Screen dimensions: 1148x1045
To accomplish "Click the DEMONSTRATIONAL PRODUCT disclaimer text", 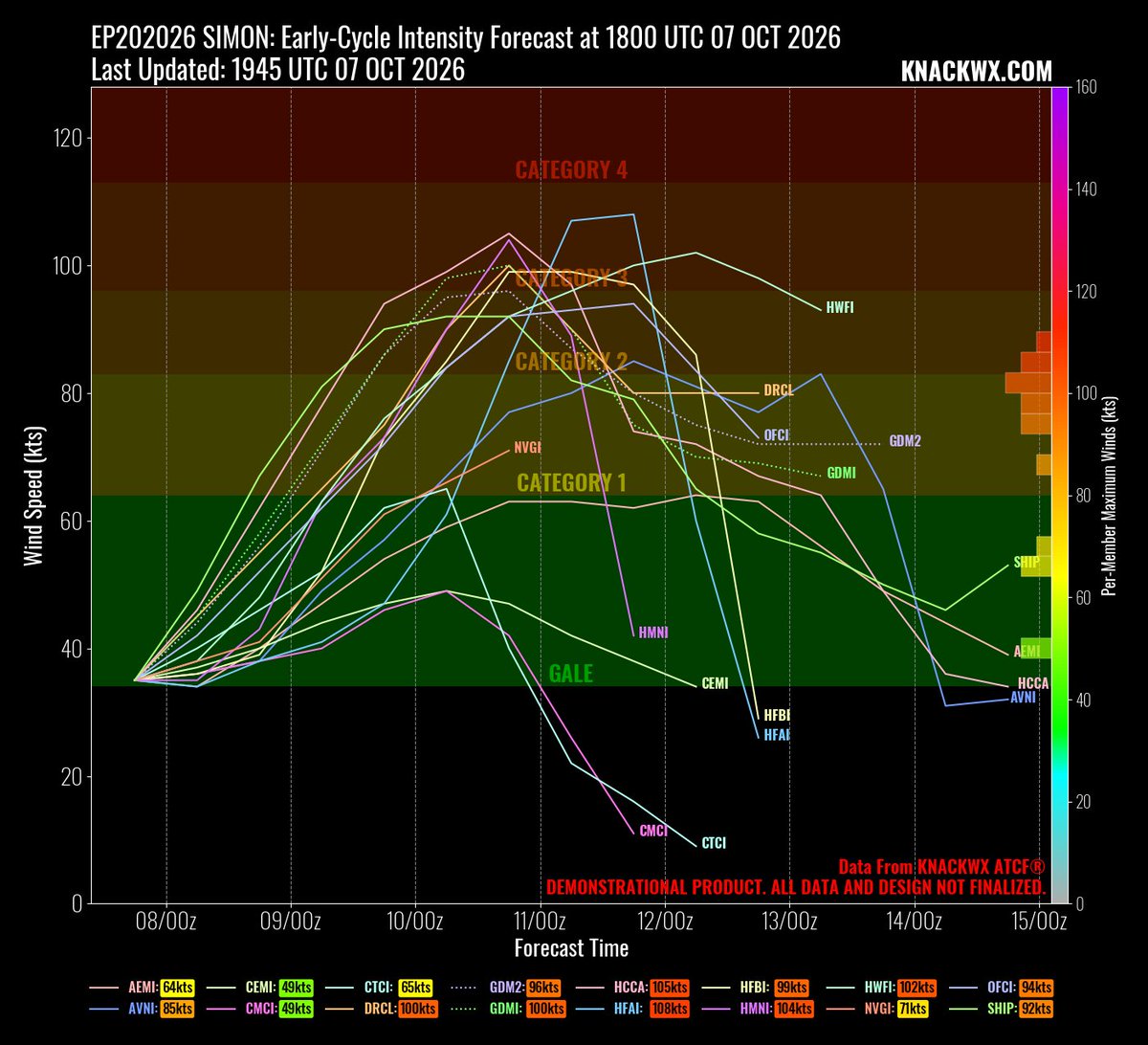I will tap(796, 887).
